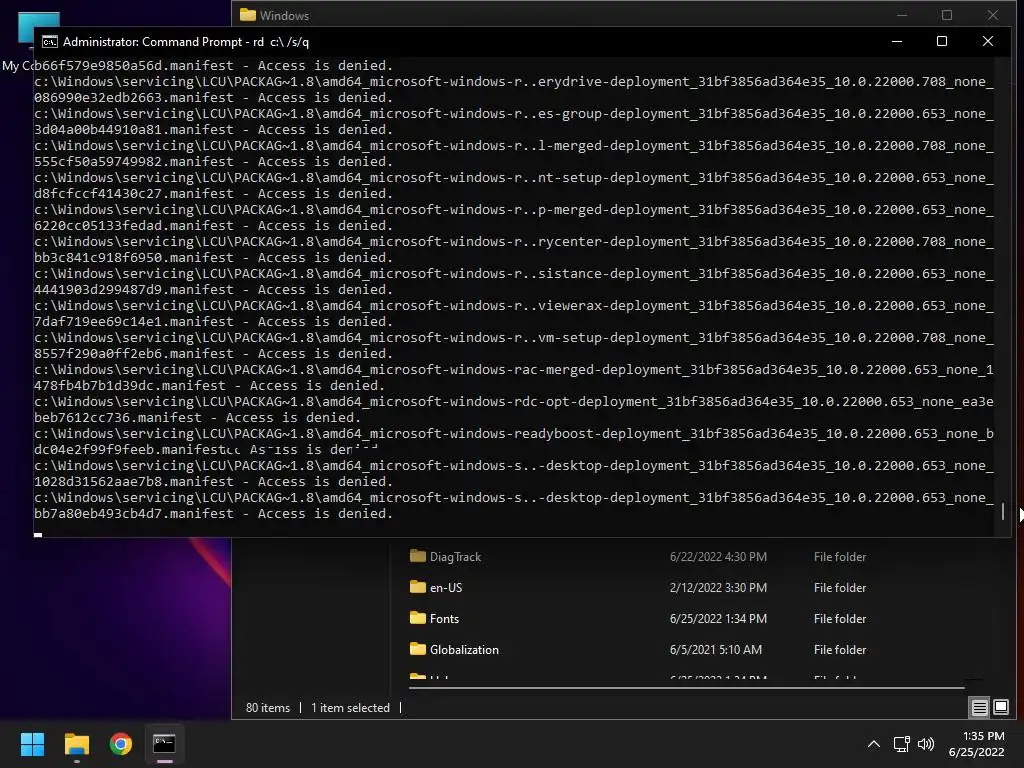The image size is (1024, 768).
Task: Select the Globalization folder icon
Action: [418, 648]
